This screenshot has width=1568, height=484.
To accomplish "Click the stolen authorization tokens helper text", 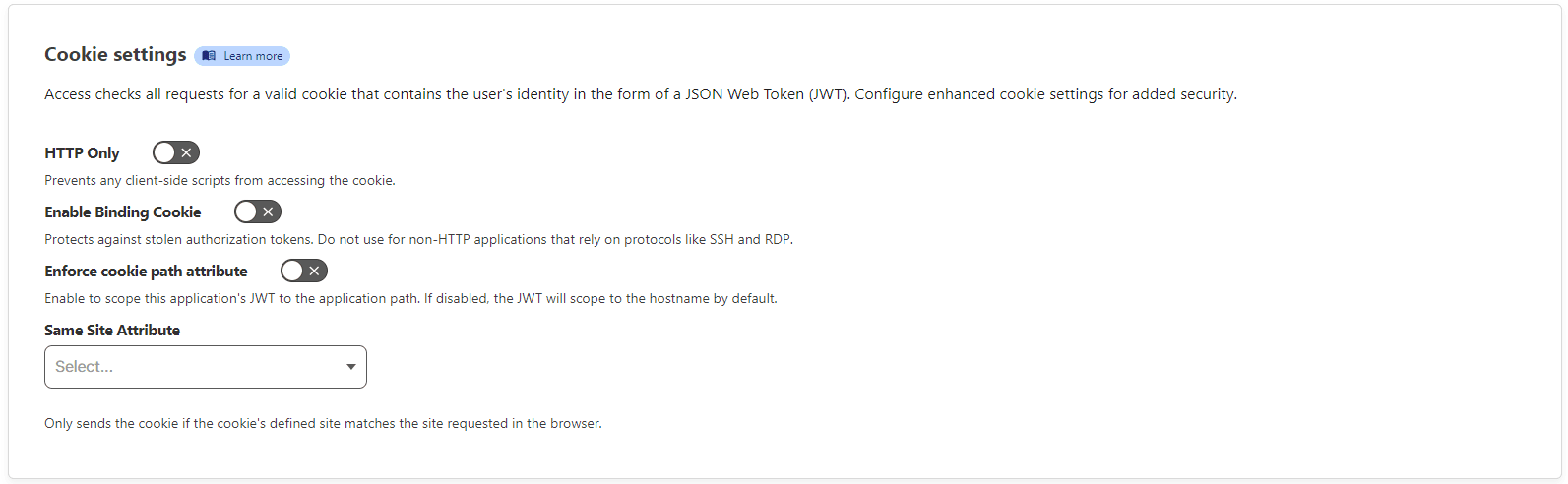I will point(418,239).
